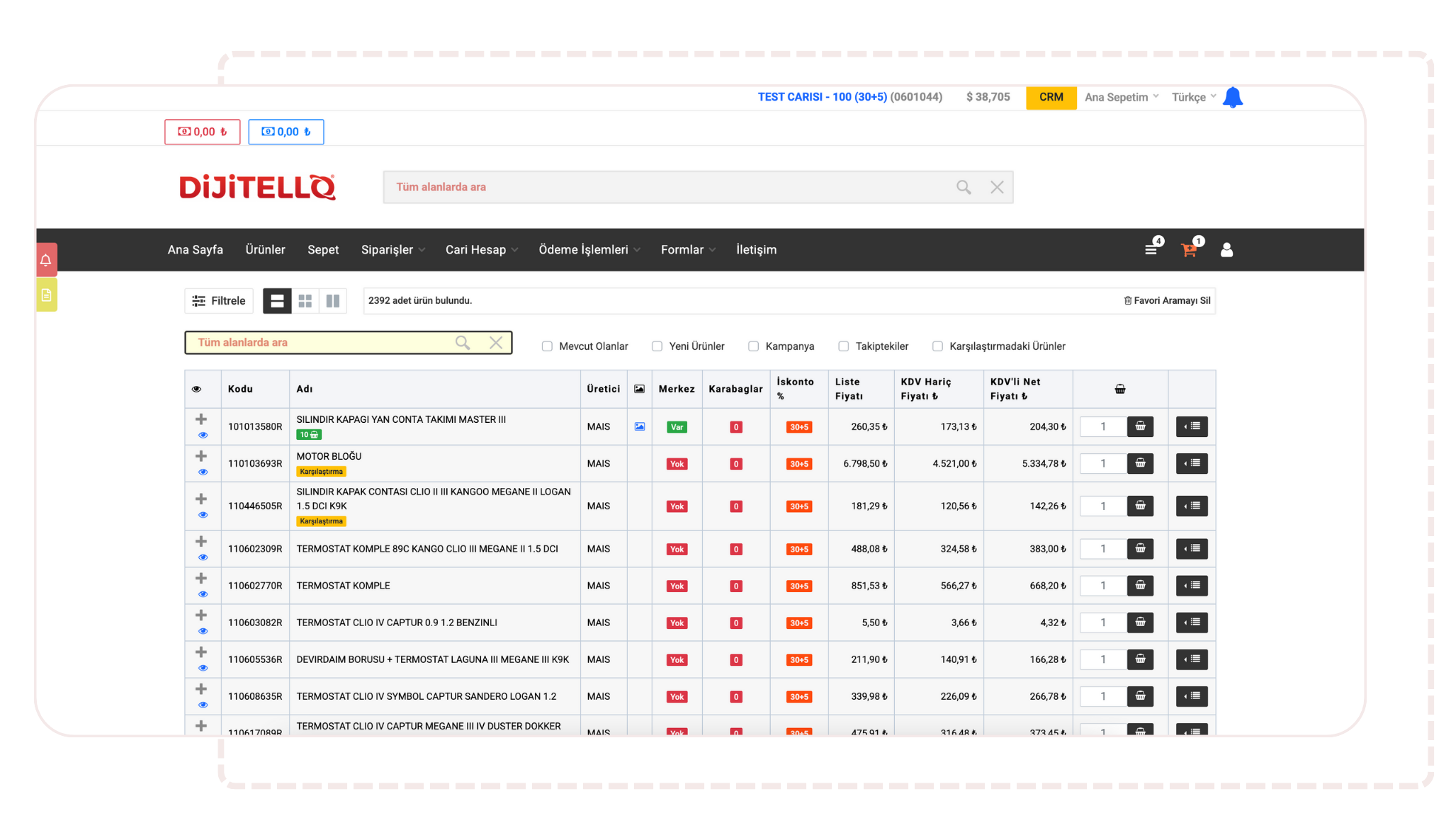This screenshot has width=1451, height=840.
Task: Switch to grid view layout
Action: 305,301
